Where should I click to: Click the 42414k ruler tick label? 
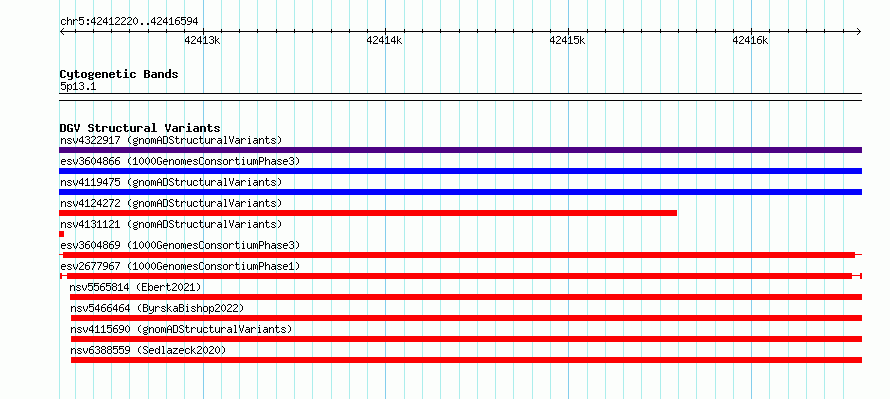pos(384,40)
